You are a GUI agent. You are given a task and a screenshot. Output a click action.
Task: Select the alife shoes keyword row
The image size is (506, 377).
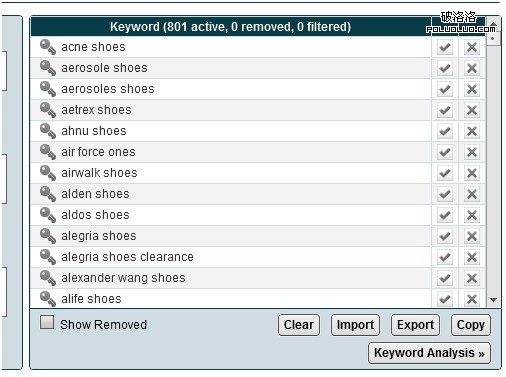[231, 299]
